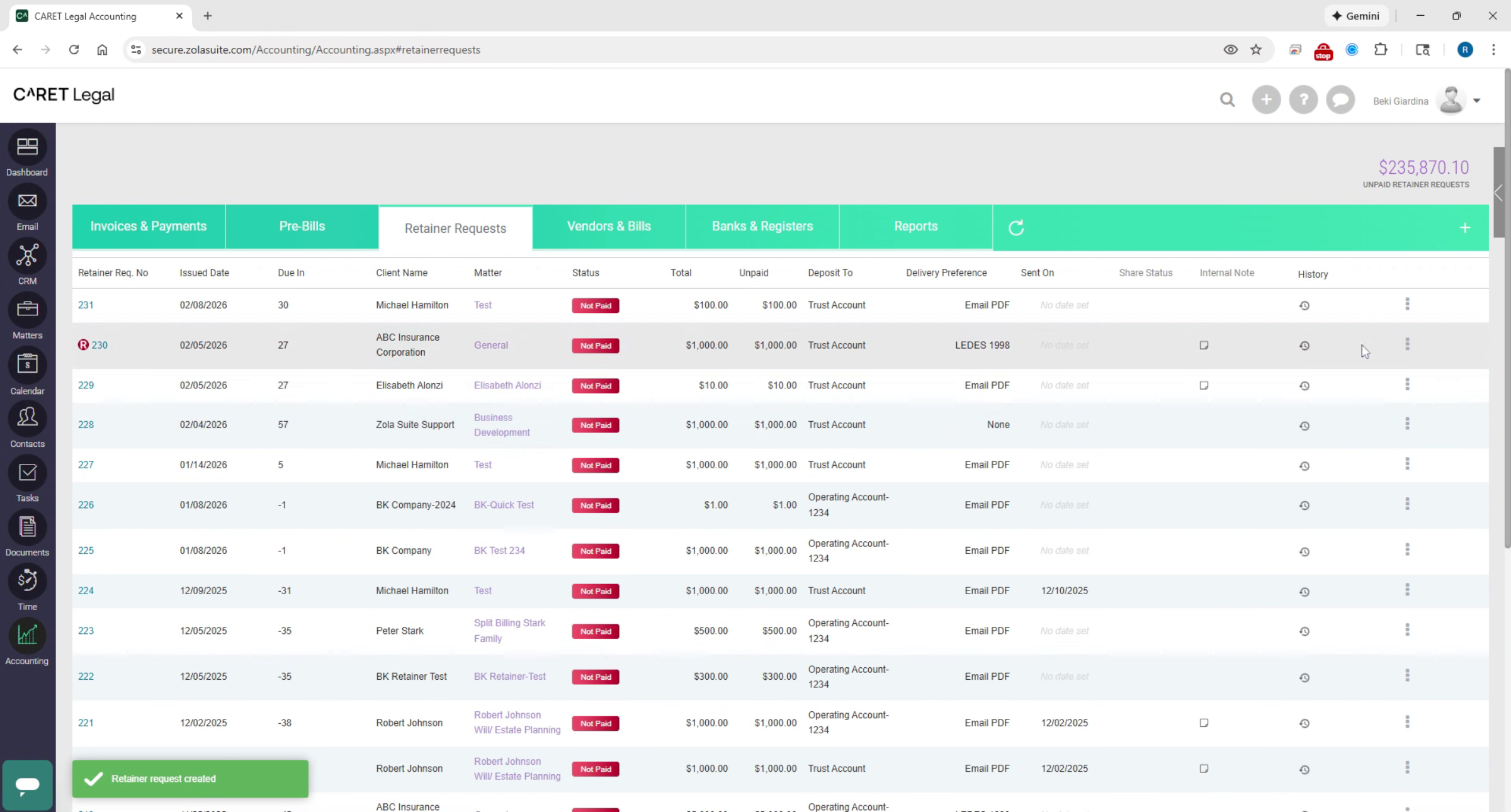Open internal note on retainer request 230

click(x=1204, y=345)
